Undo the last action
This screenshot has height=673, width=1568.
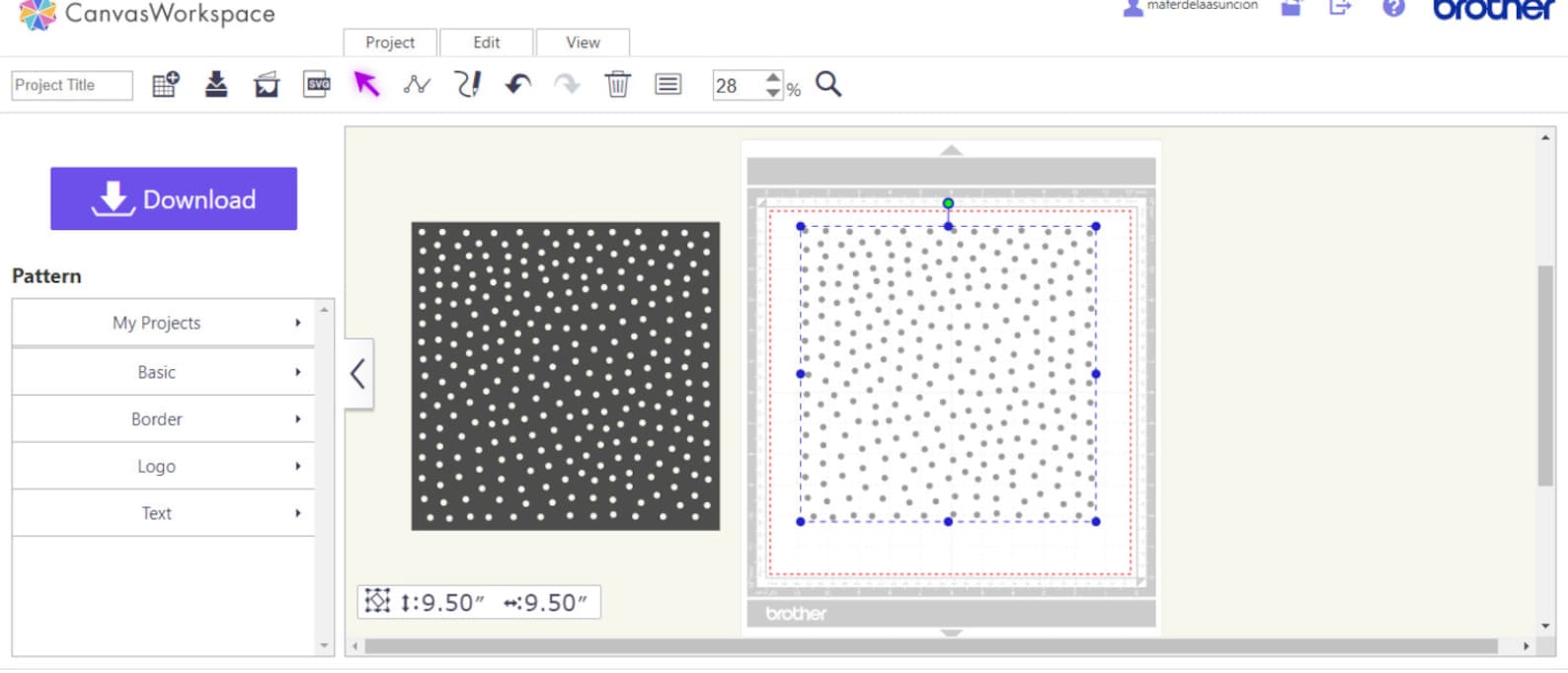(518, 85)
